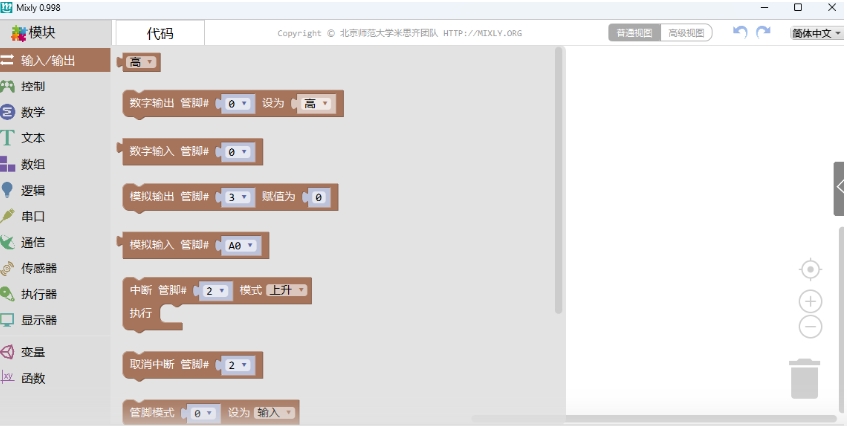Center the workspace with crosshair icon
The image size is (847, 426).
(810, 269)
